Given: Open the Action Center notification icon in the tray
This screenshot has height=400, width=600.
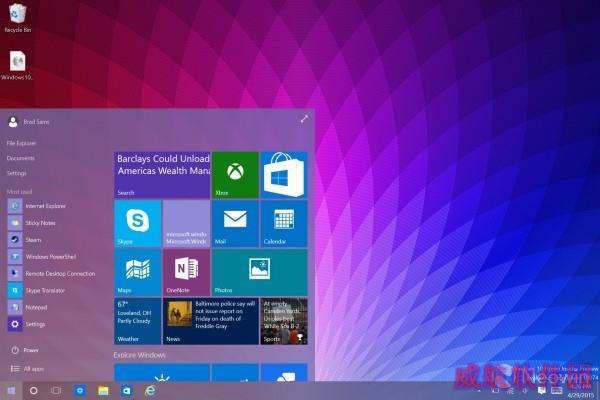Looking at the screenshot, I should [x=541, y=391].
